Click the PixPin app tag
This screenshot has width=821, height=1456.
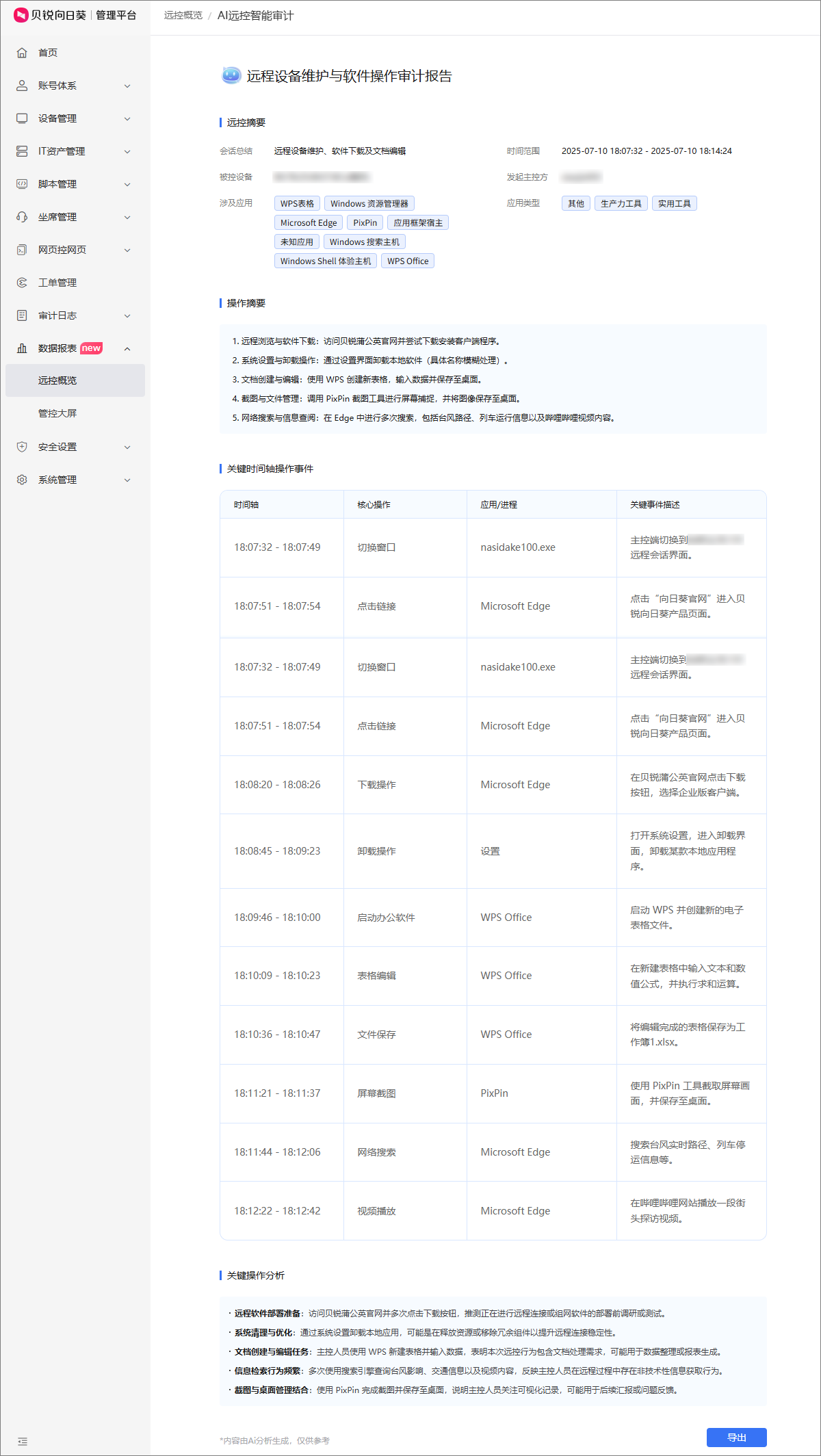point(365,222)
